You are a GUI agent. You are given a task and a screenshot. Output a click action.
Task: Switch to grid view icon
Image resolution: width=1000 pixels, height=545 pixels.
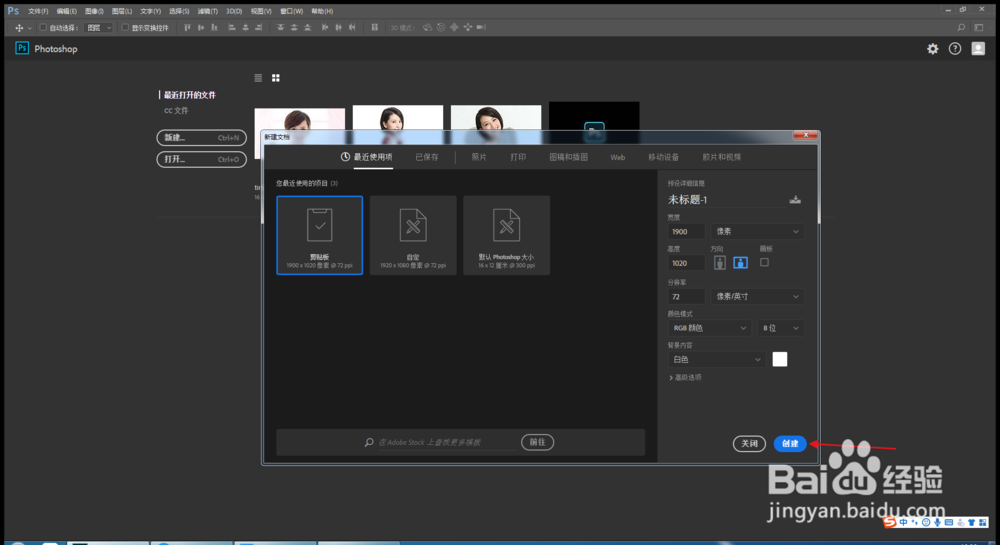click(x=276, y=78)
